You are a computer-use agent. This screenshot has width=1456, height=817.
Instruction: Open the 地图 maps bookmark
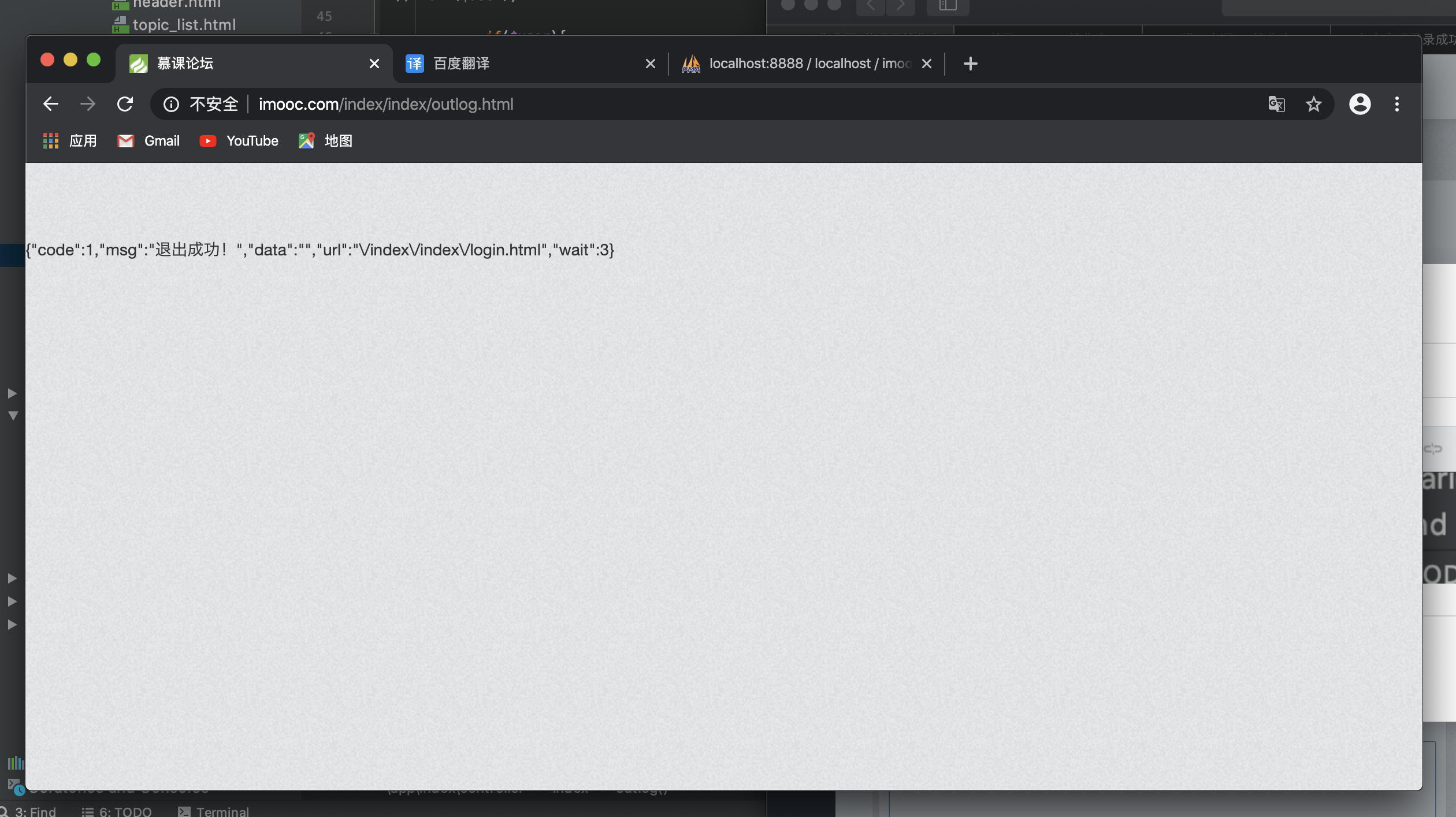[326, 141]
